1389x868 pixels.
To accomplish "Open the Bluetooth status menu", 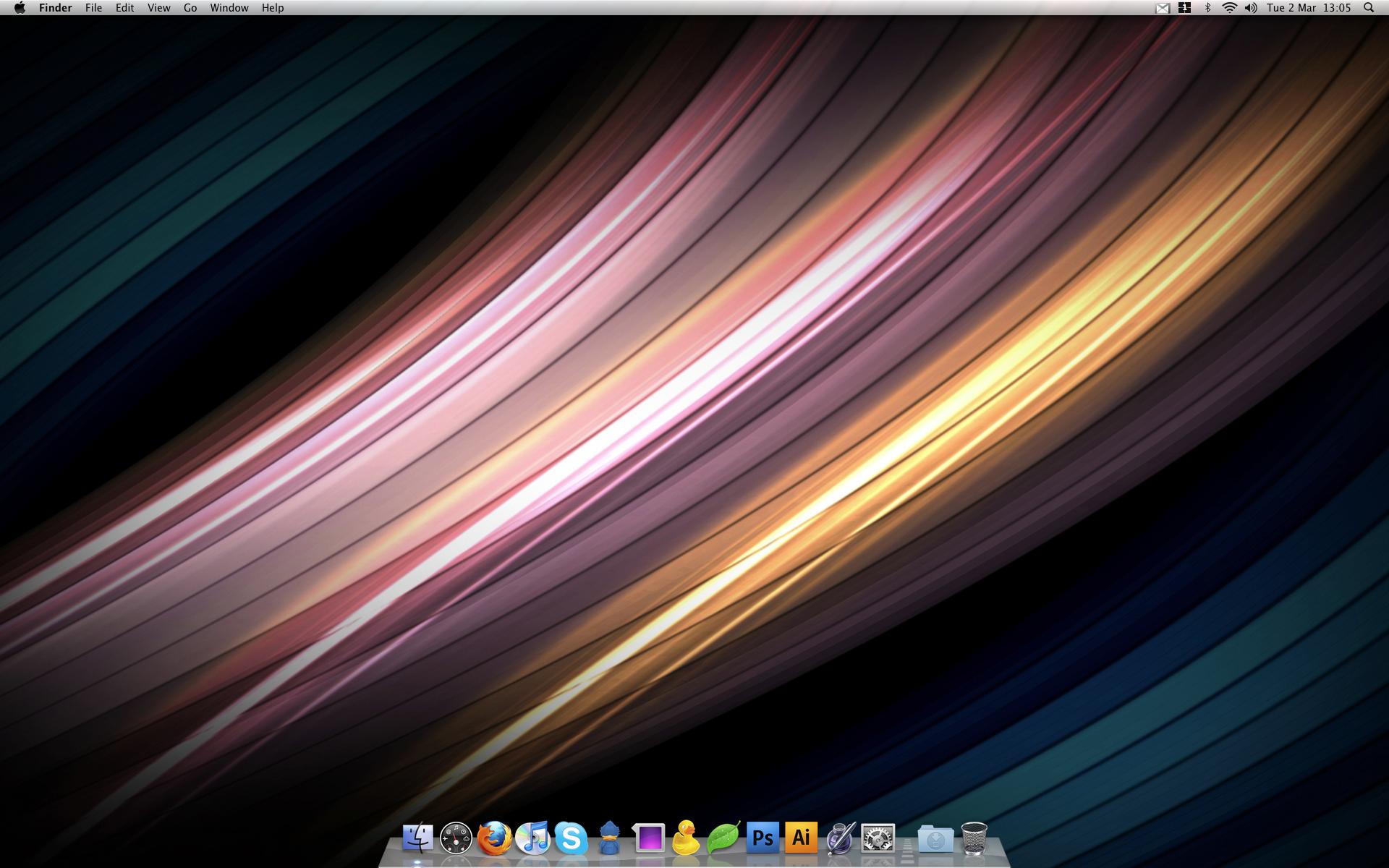I will (1207, 8).
